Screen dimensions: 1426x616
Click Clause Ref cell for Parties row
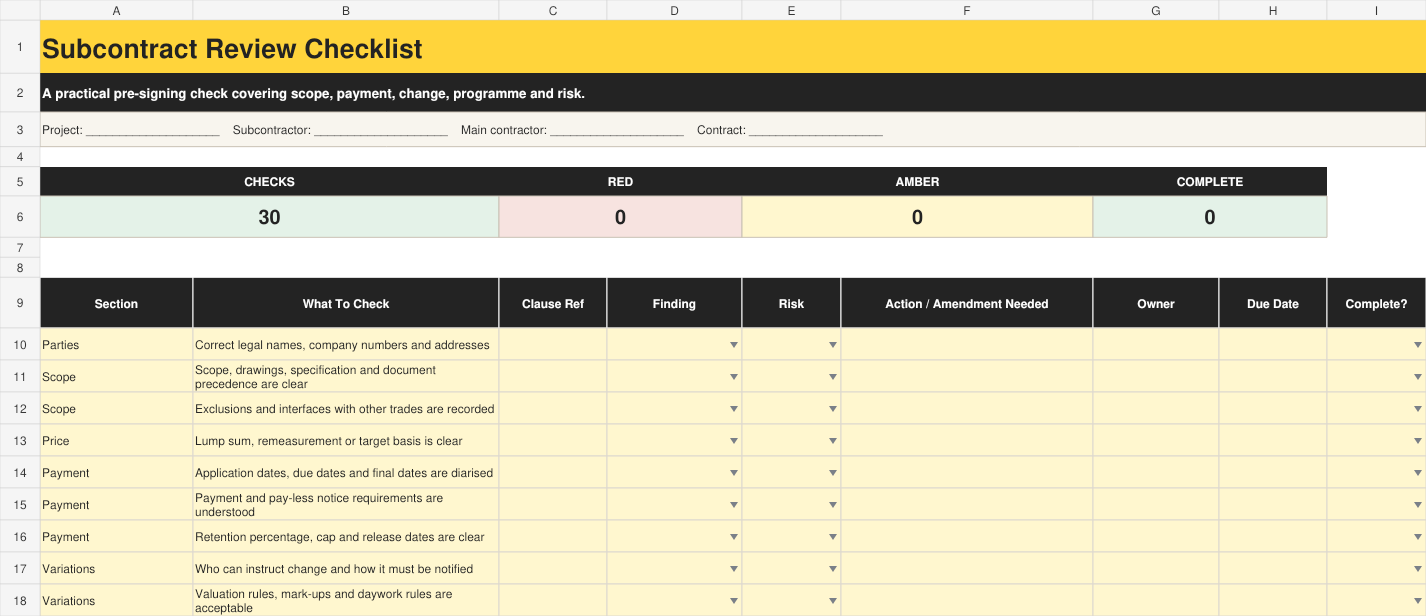(x=553, y=345)
